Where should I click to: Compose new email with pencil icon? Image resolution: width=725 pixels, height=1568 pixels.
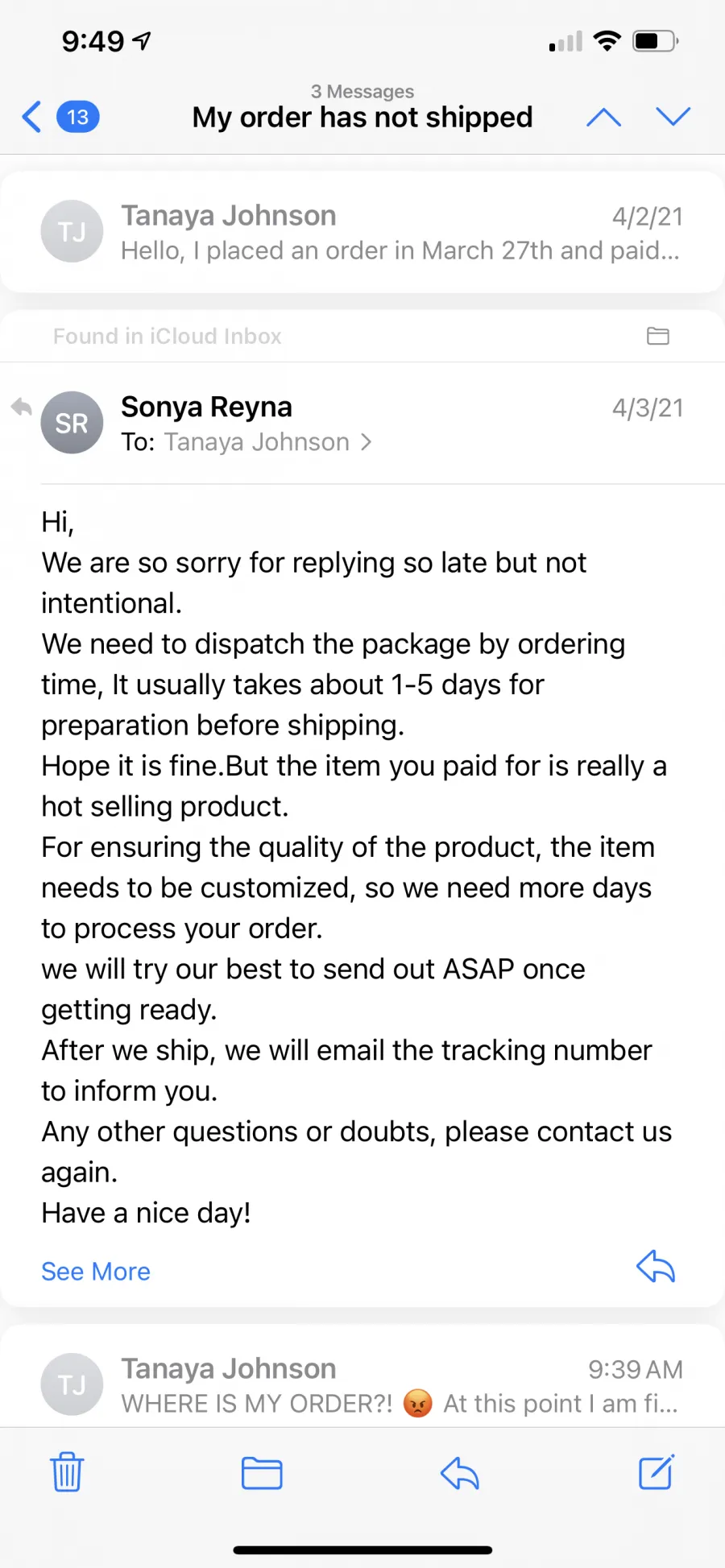(657, 1471)
